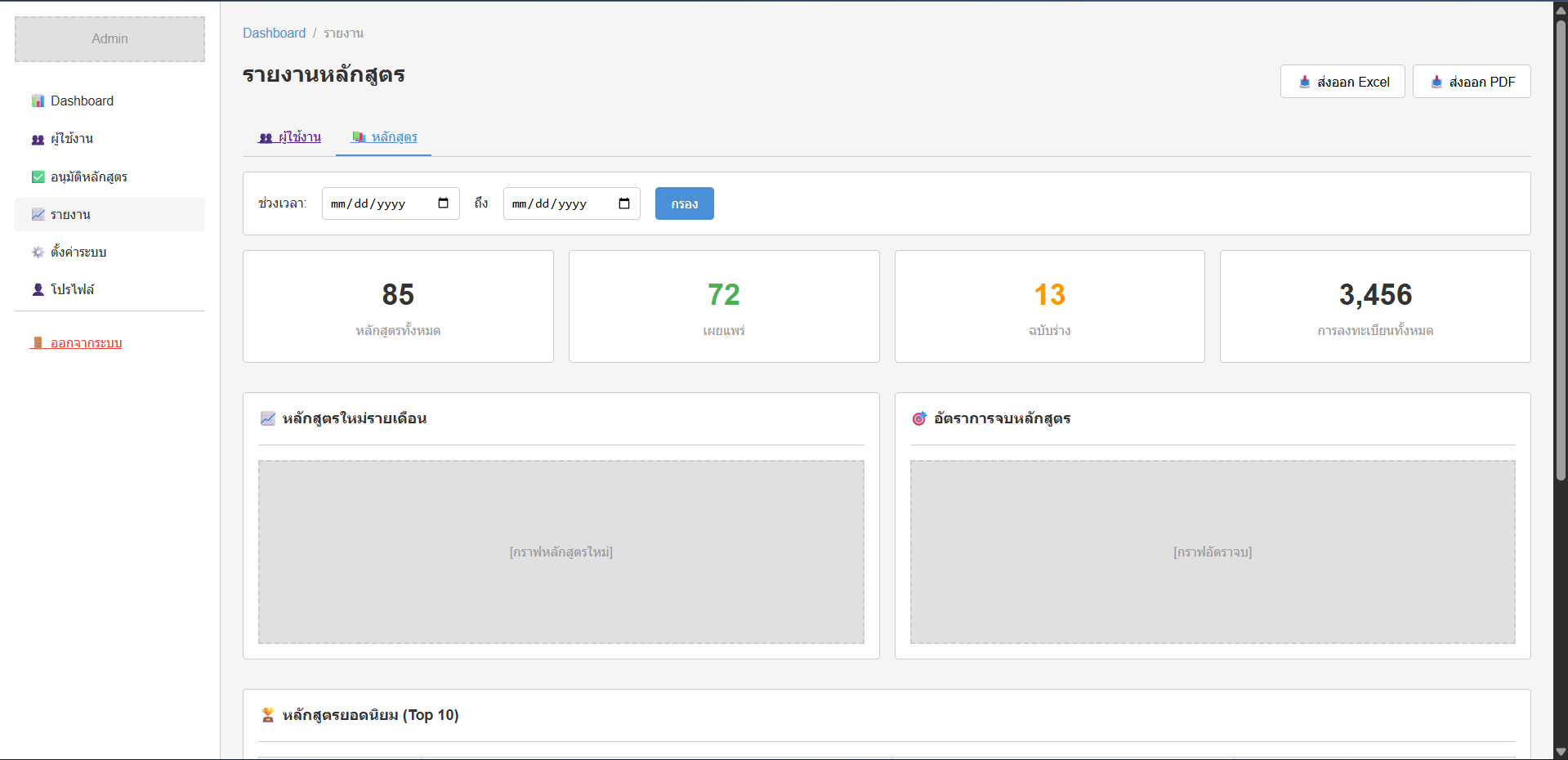Viewport: 1568px width, 760px height.
Task: Click the green checkmark icon for อนุมัติหลักสูตร
Action: click(38, 177)
